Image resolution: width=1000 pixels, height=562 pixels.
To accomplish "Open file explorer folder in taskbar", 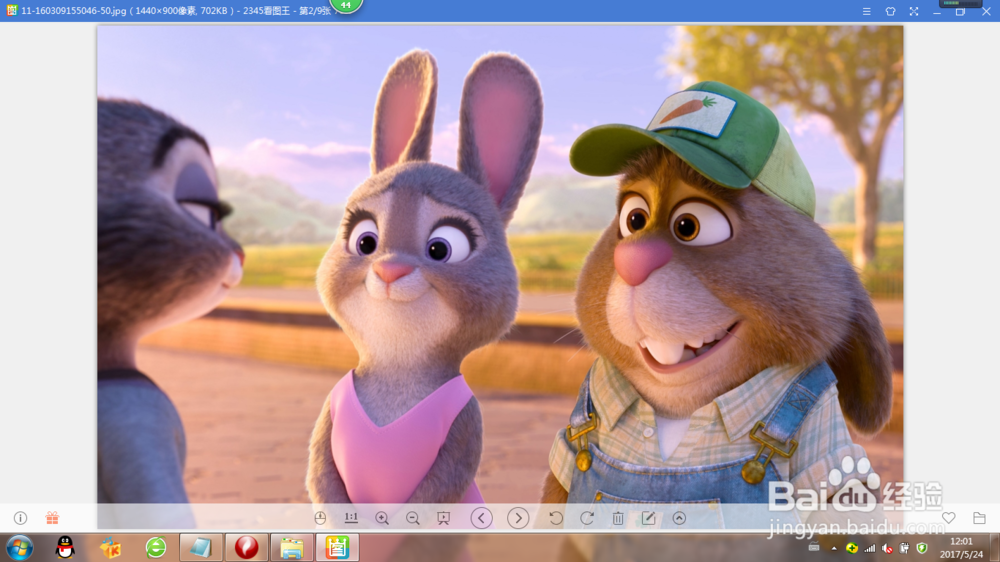I will [x=291, y=547].
